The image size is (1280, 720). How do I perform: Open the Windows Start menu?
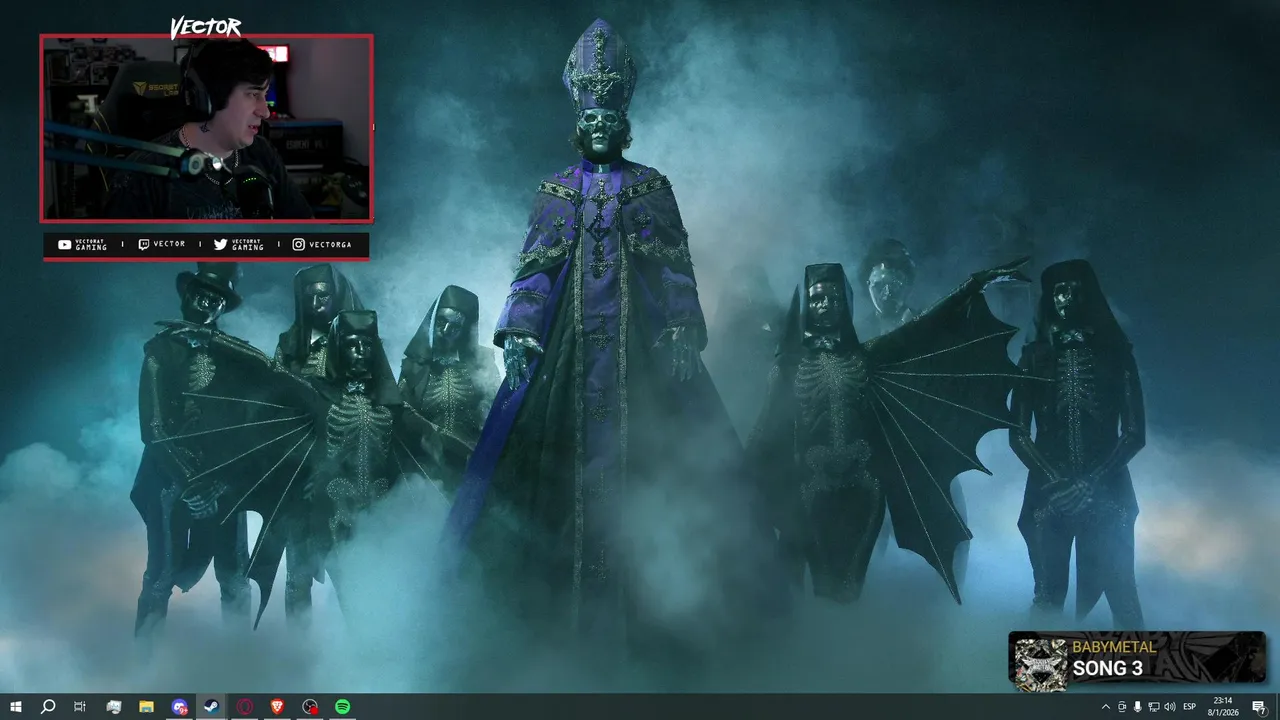(x=15, y=707)
